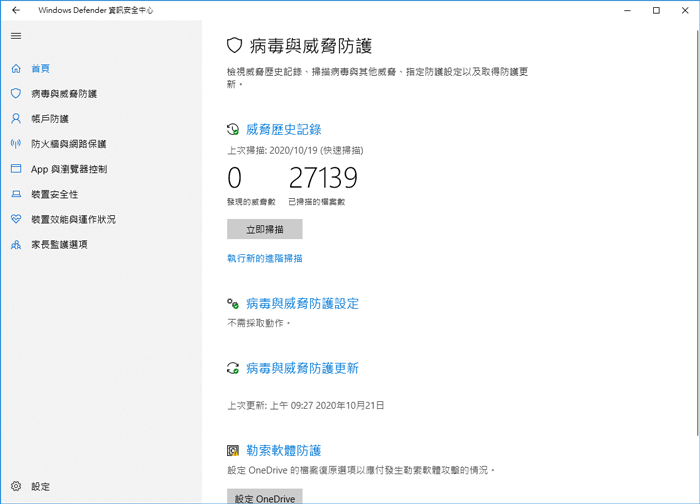Open 首頁 in the sidebar
Screen dimensions: 700x504
tap(41, 68)
